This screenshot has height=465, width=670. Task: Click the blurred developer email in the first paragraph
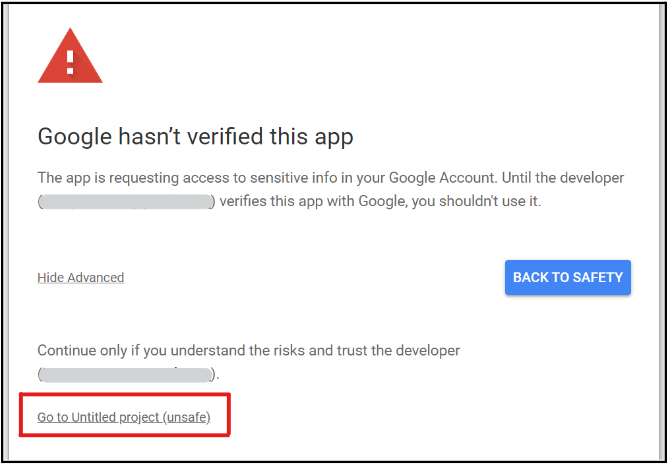click(126, 201)
